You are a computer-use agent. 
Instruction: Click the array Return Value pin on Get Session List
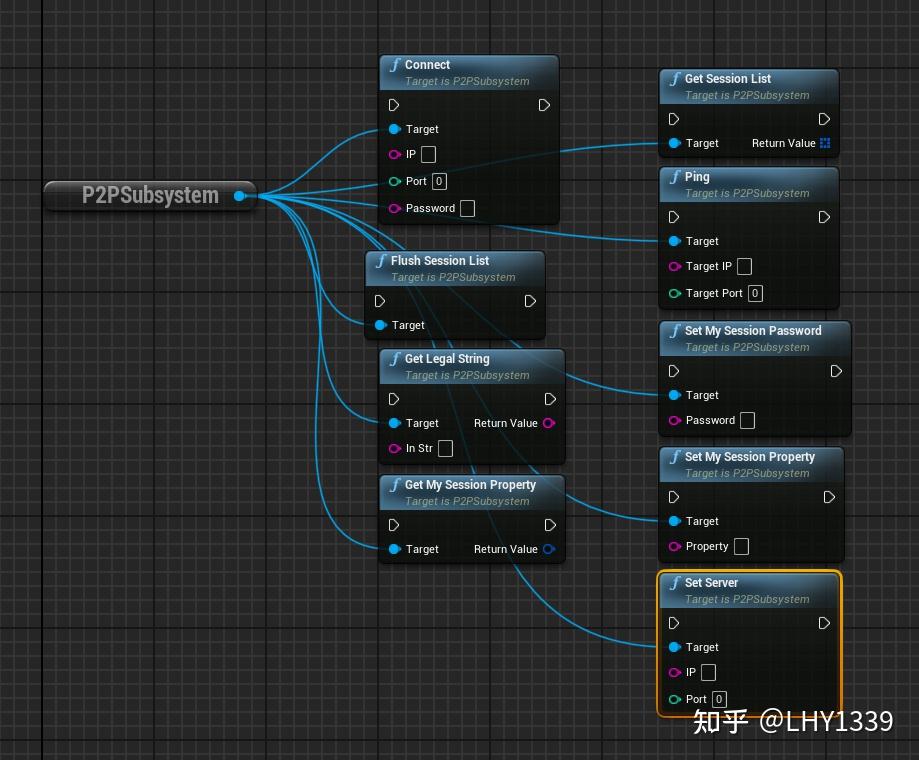(x=825, y=143)
